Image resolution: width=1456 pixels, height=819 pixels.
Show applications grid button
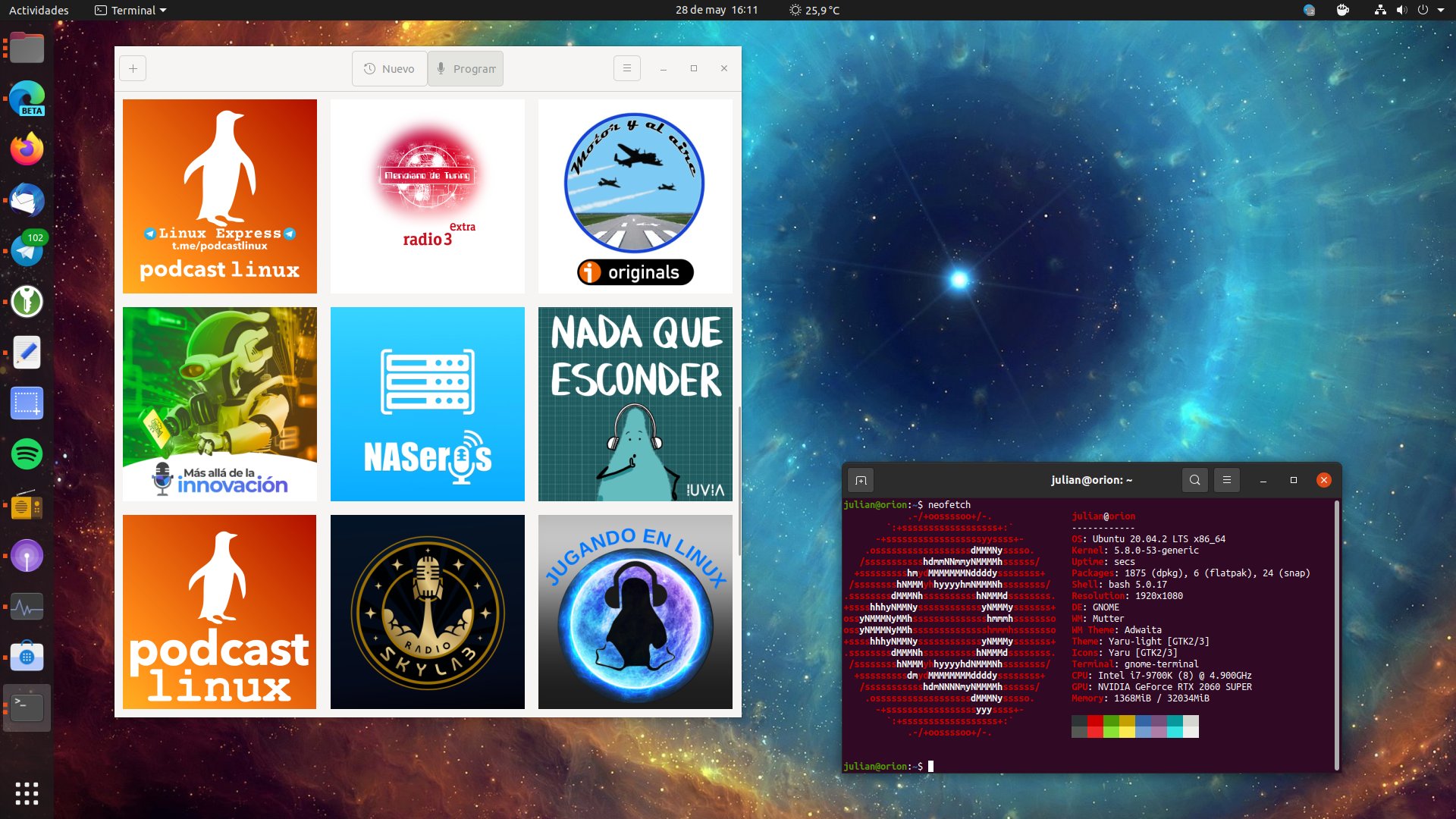click(x=27, y=793)
